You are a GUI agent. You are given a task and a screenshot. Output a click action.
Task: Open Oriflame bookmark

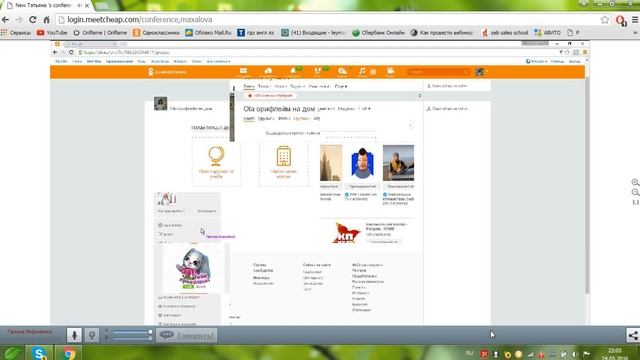pyautogui.click(x=100, y=33)
